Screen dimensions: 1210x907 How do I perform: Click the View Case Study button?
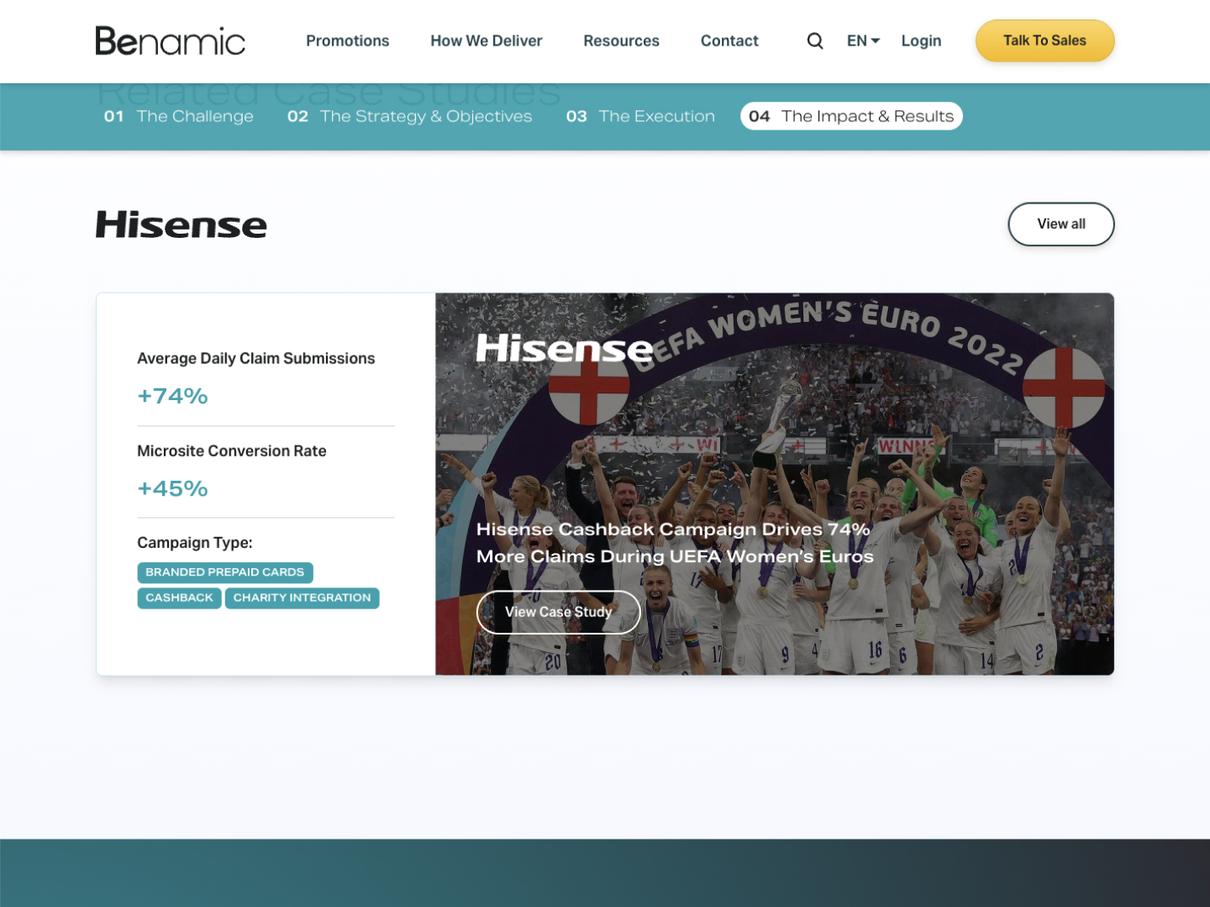(558, 612)
